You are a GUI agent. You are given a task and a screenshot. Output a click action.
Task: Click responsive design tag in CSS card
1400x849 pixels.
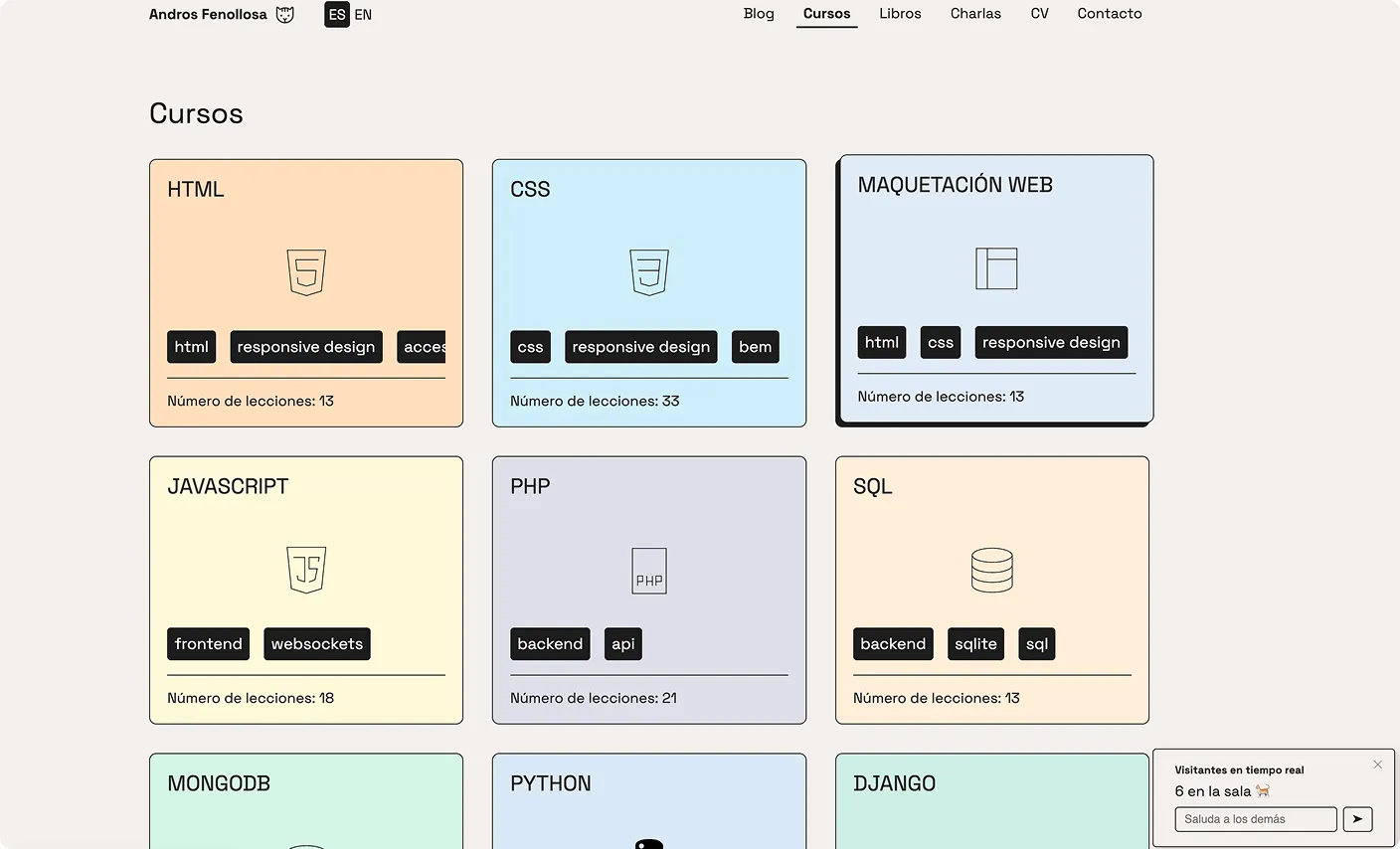click(641, 347)
